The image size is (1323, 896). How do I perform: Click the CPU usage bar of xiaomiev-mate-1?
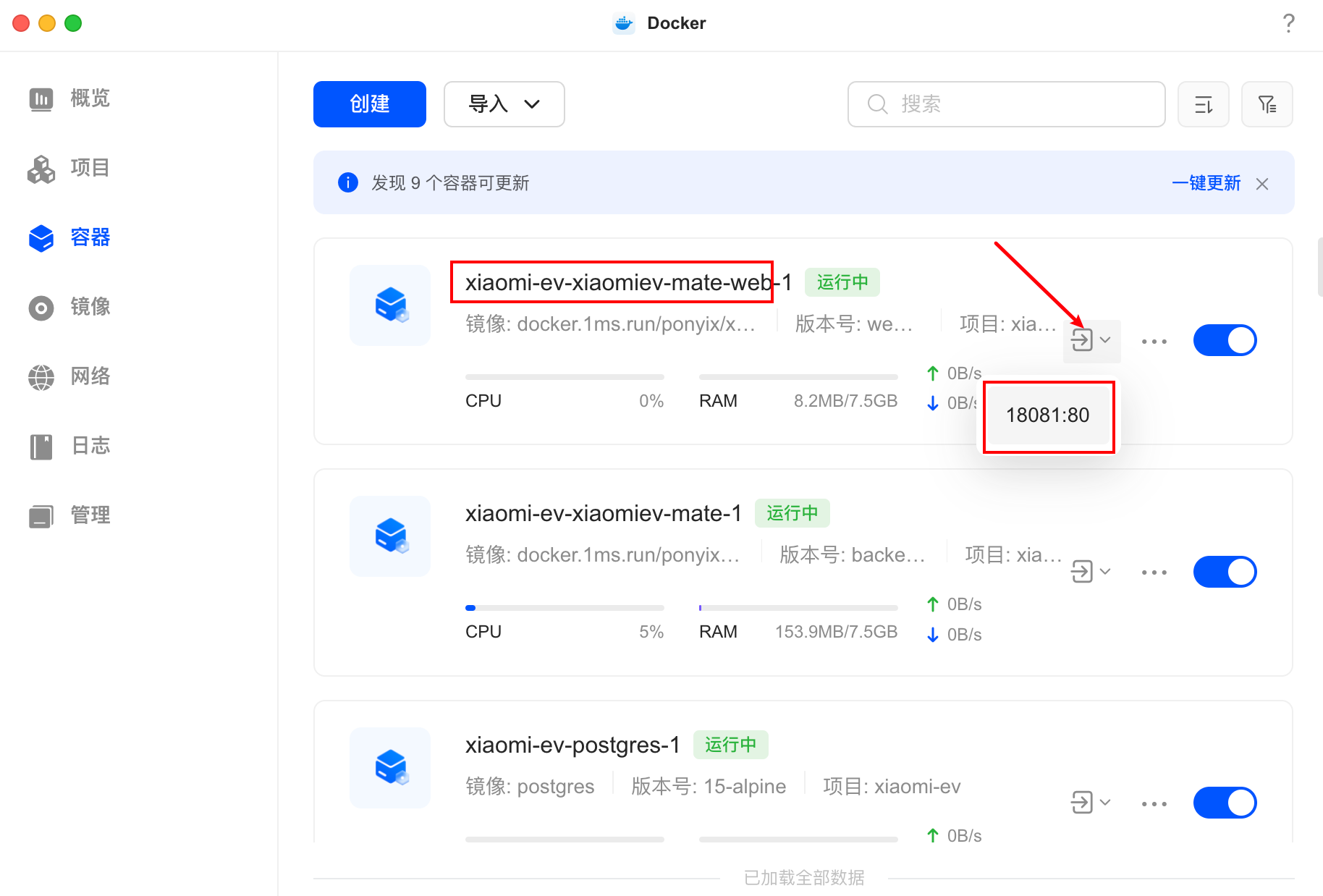[x=565, y=608]
